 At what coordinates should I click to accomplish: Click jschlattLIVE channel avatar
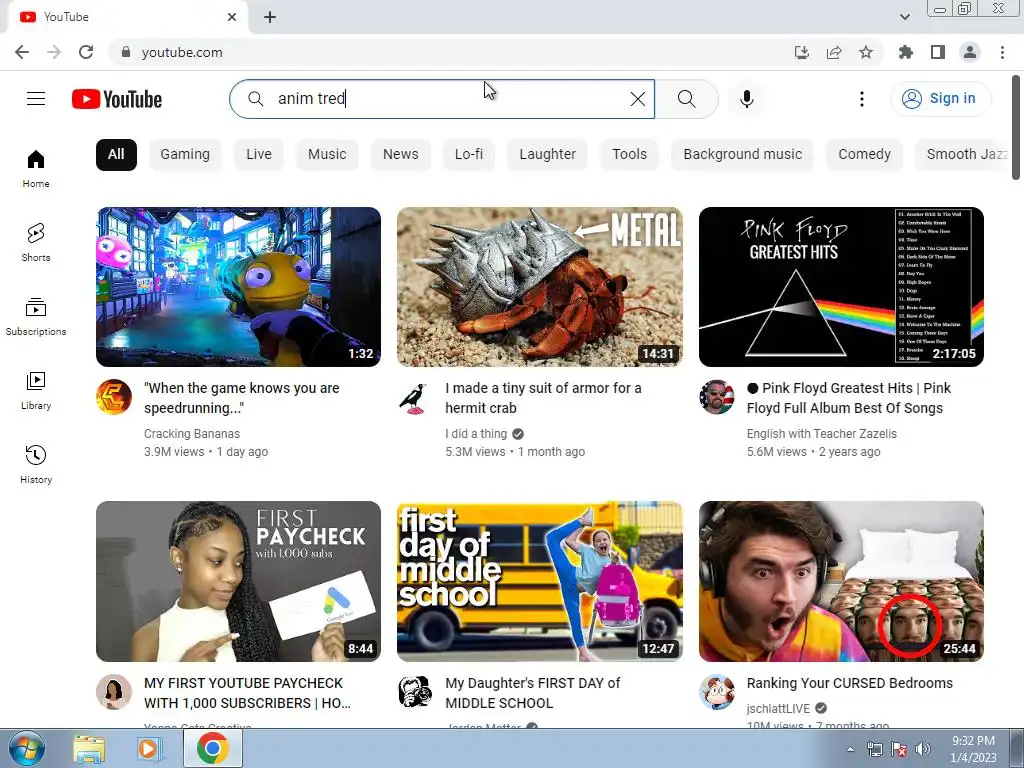pos(716,692)
